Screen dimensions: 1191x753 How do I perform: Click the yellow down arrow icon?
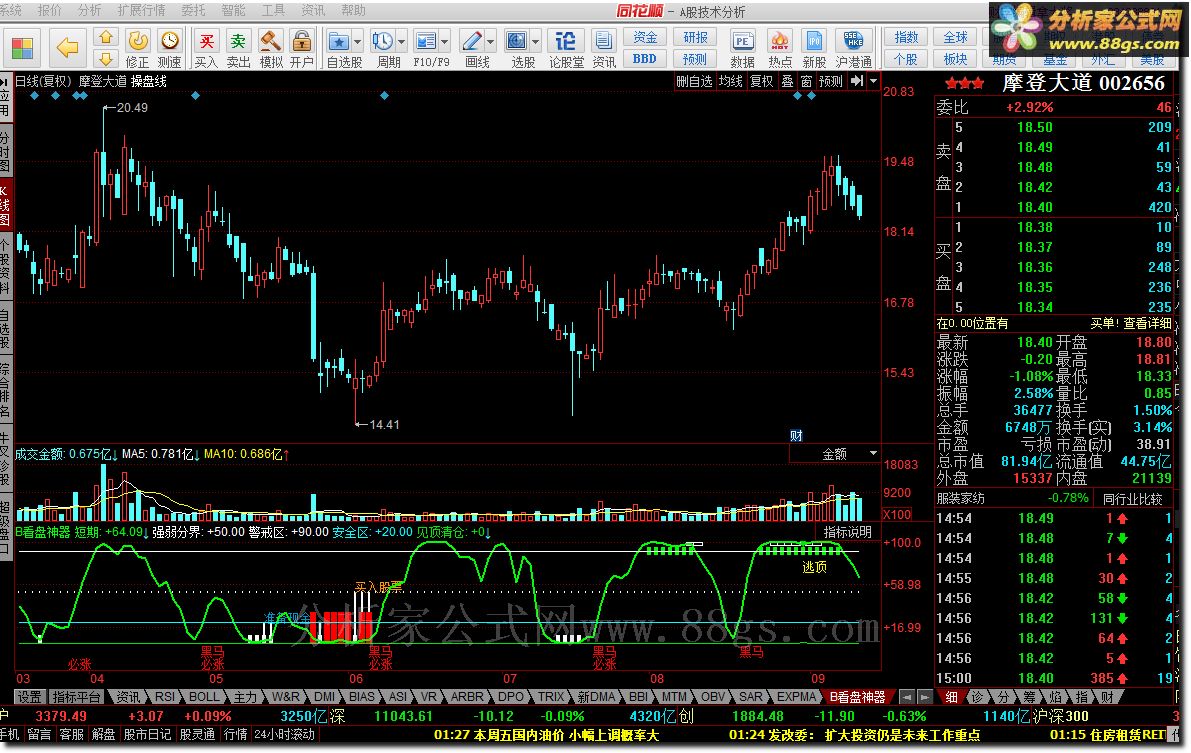[x=106, y=59]
